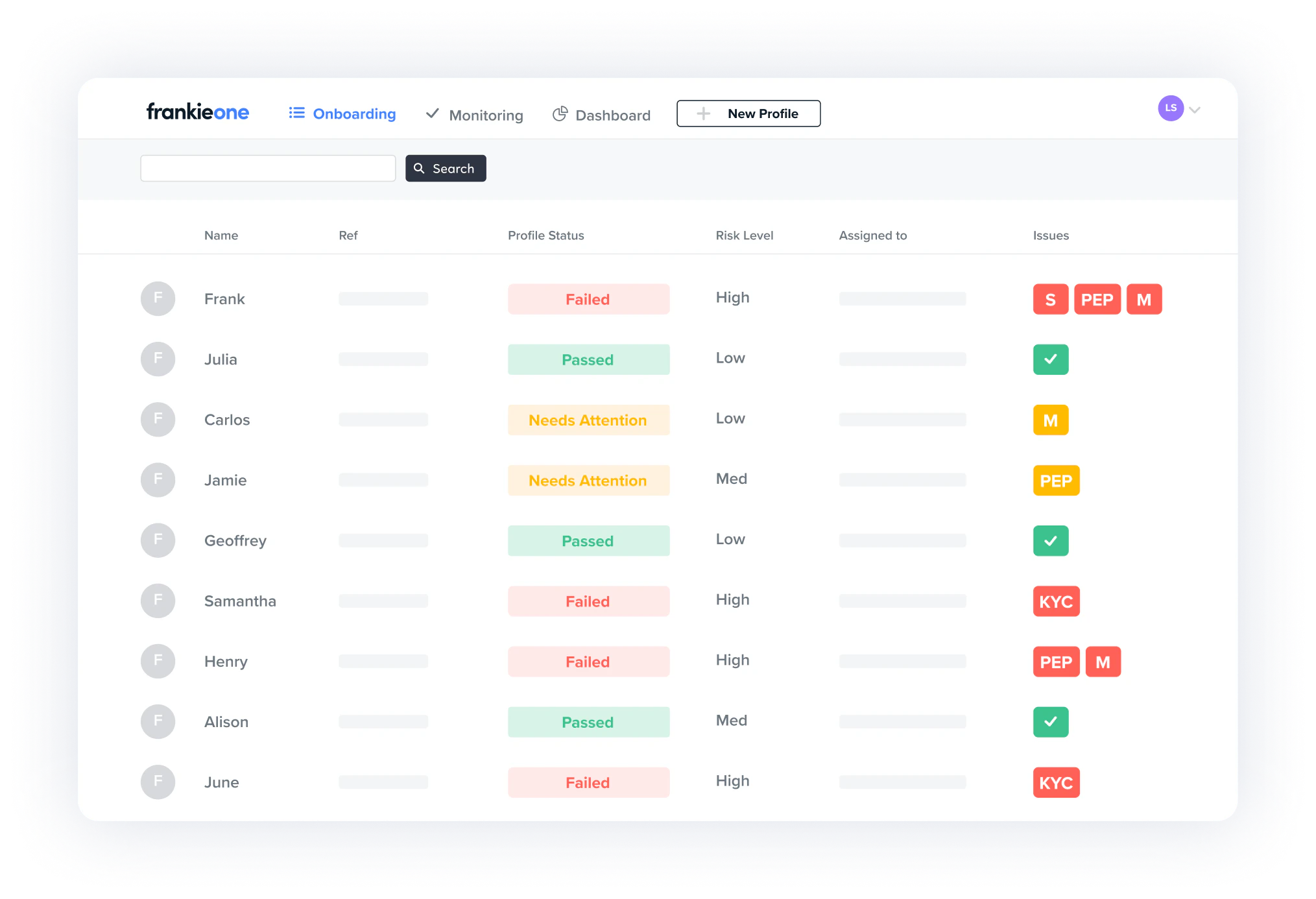Click Geoffrey's Passed status label
Screen dimensions: 1316x899
pos(588,541)
